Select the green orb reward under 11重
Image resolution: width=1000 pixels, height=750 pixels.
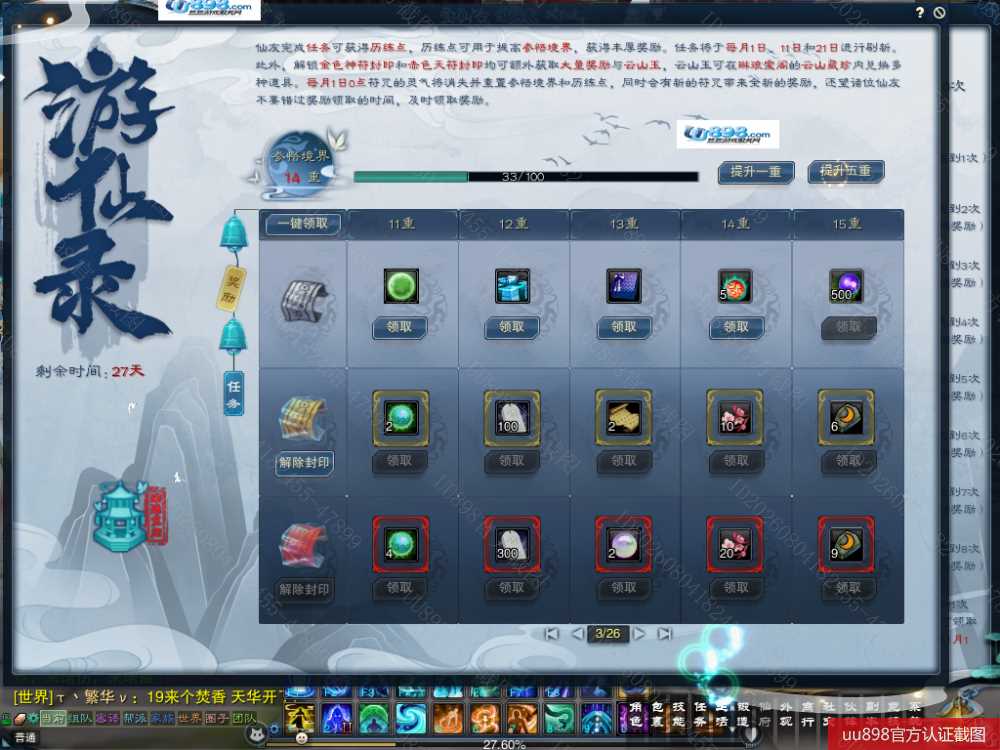point(401,286)
